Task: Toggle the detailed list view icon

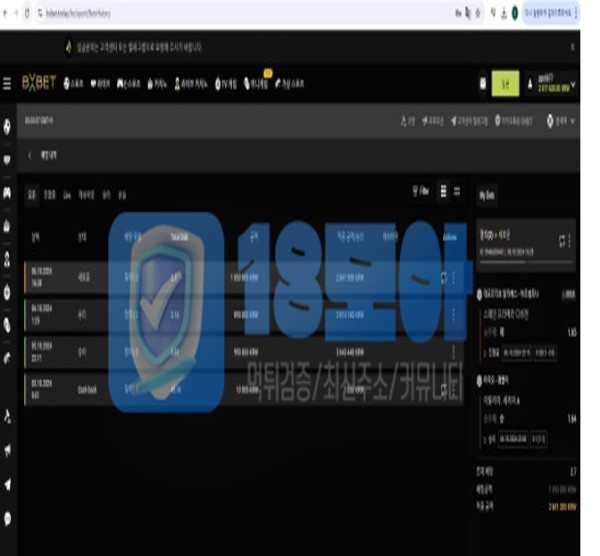Action: point(443,191)
